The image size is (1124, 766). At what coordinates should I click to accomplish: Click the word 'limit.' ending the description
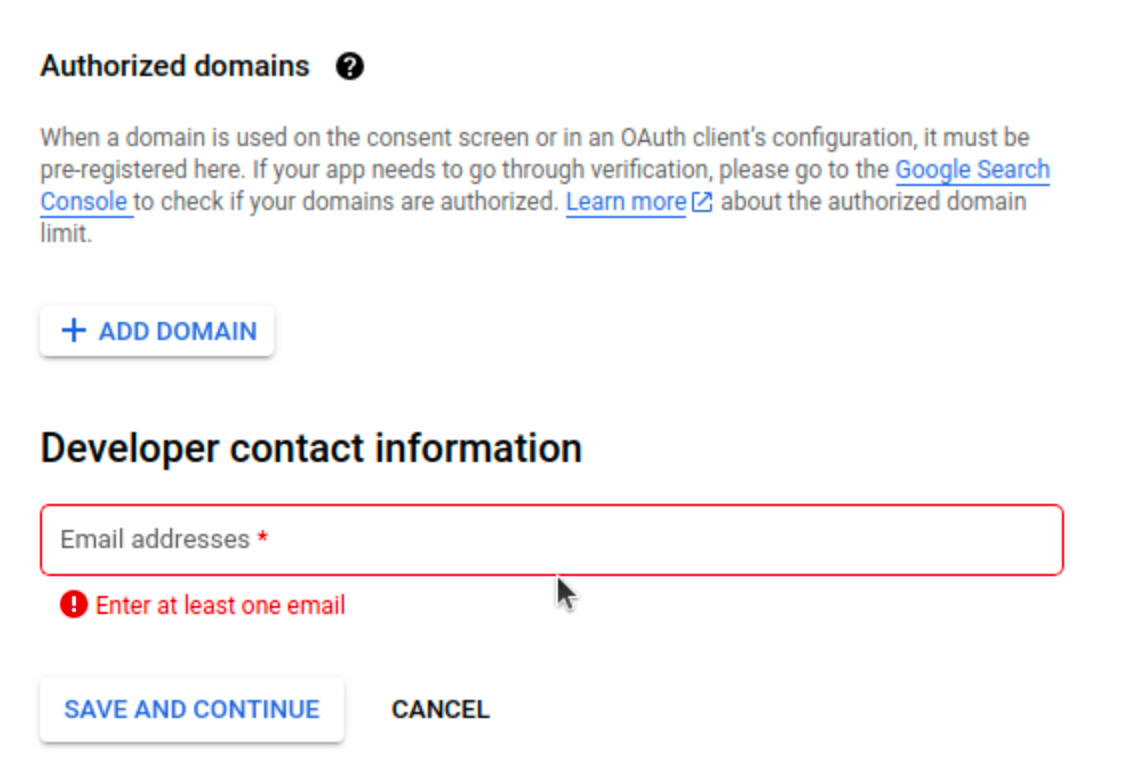(x=66, y=235)
